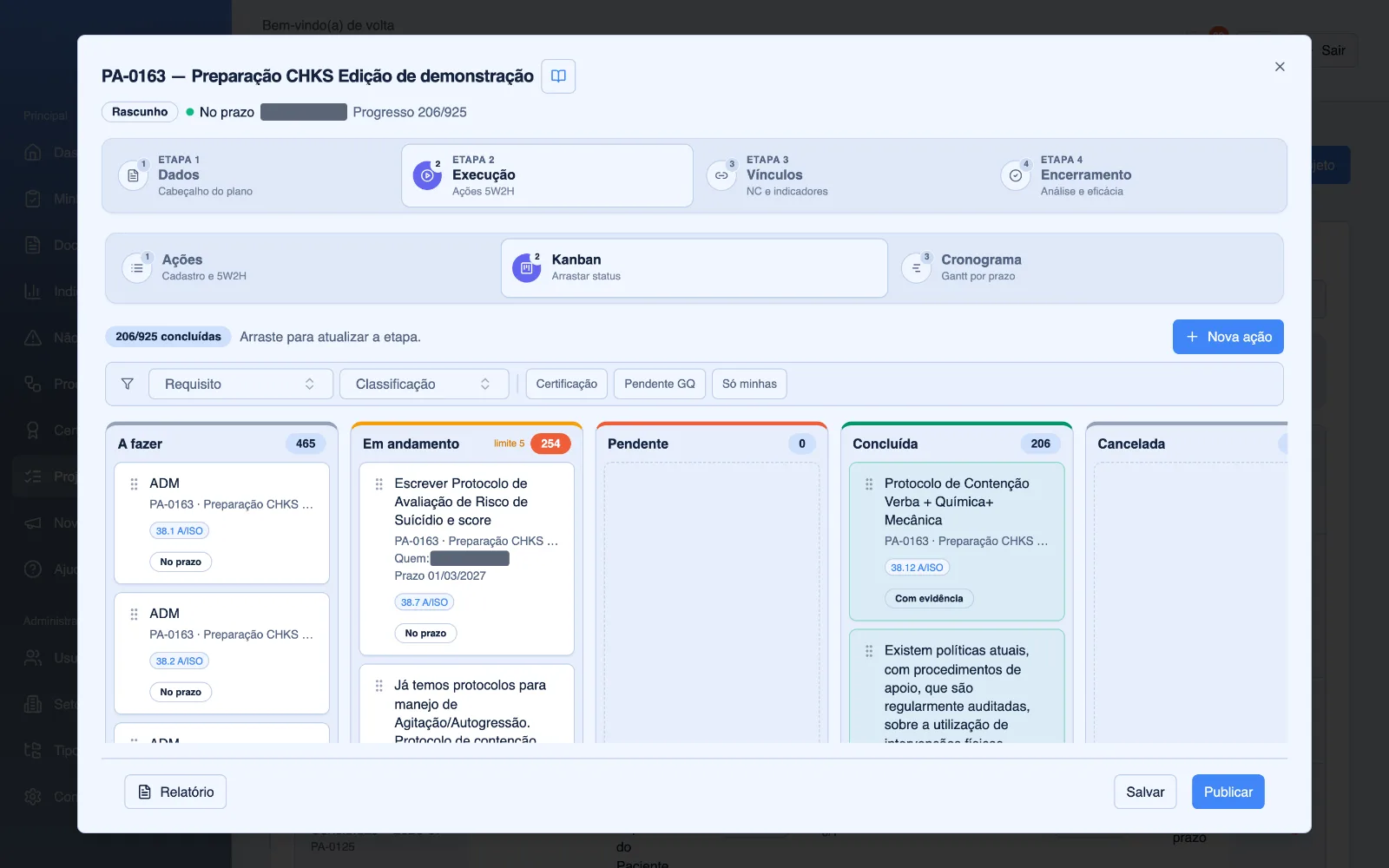Open Etapa 3 Vínculos step
Screen dimensions: 1389x868
(841, 175)
